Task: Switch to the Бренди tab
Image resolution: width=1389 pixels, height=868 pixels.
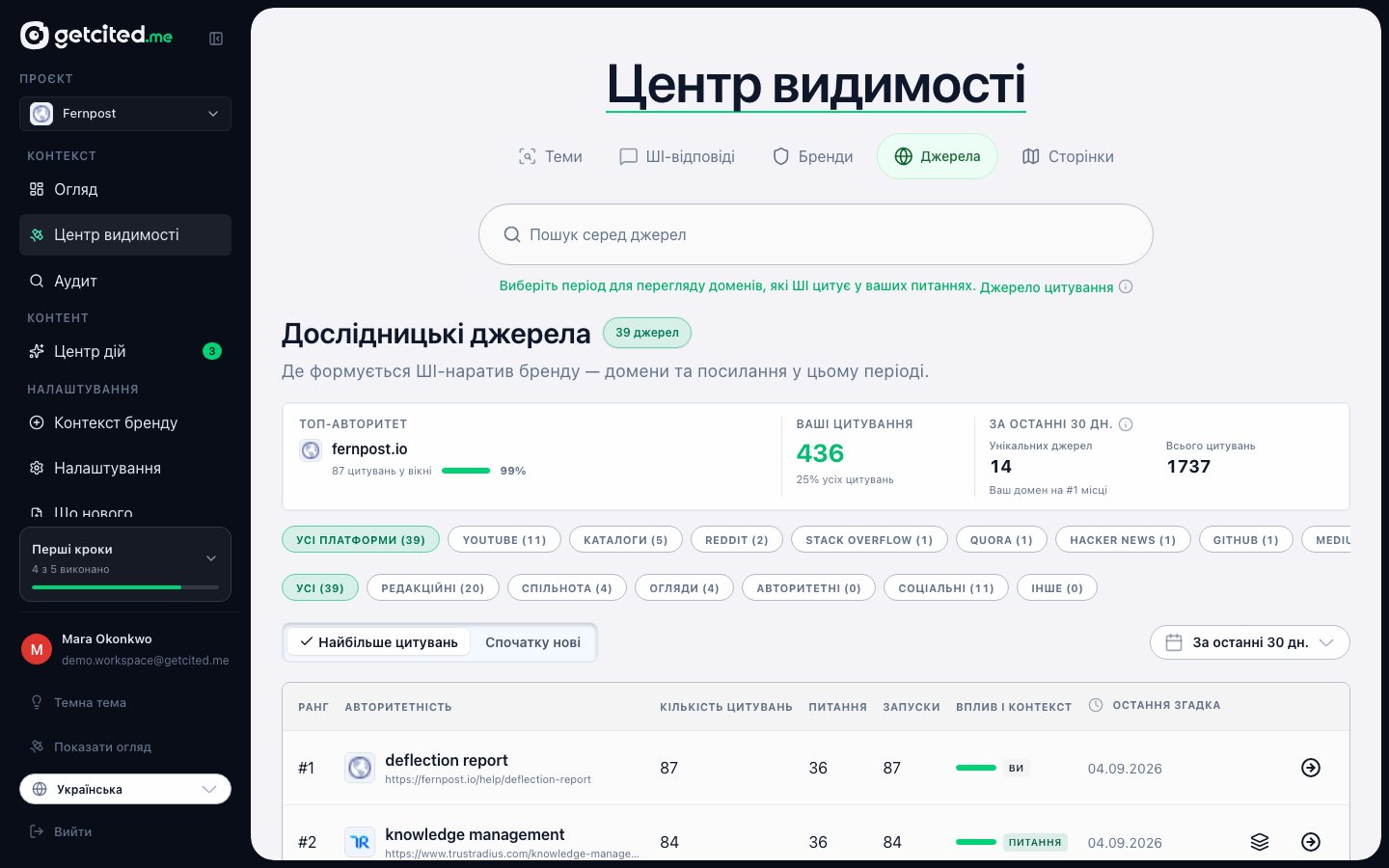Action: click(812, 156)
